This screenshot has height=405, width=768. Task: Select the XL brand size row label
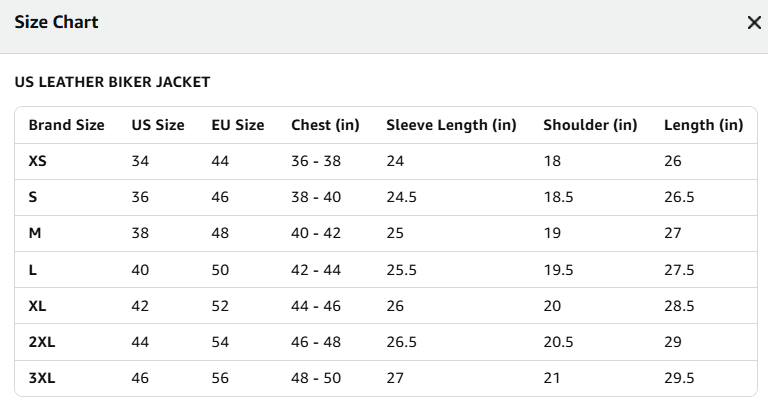(x=37, y=306)
